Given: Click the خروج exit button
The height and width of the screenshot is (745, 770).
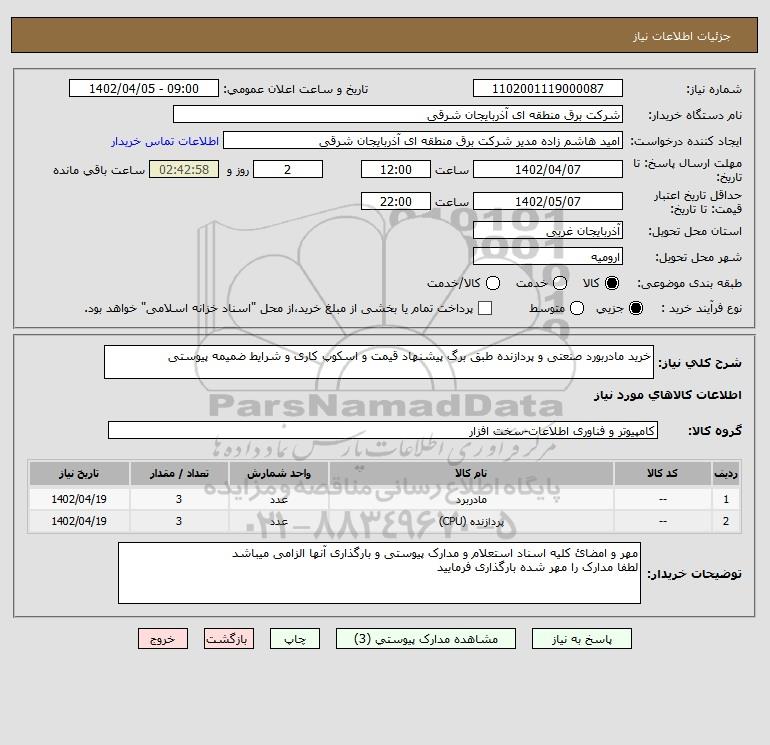Looking at the screenshot, I should pyautogui.click(x=163, y=639).
